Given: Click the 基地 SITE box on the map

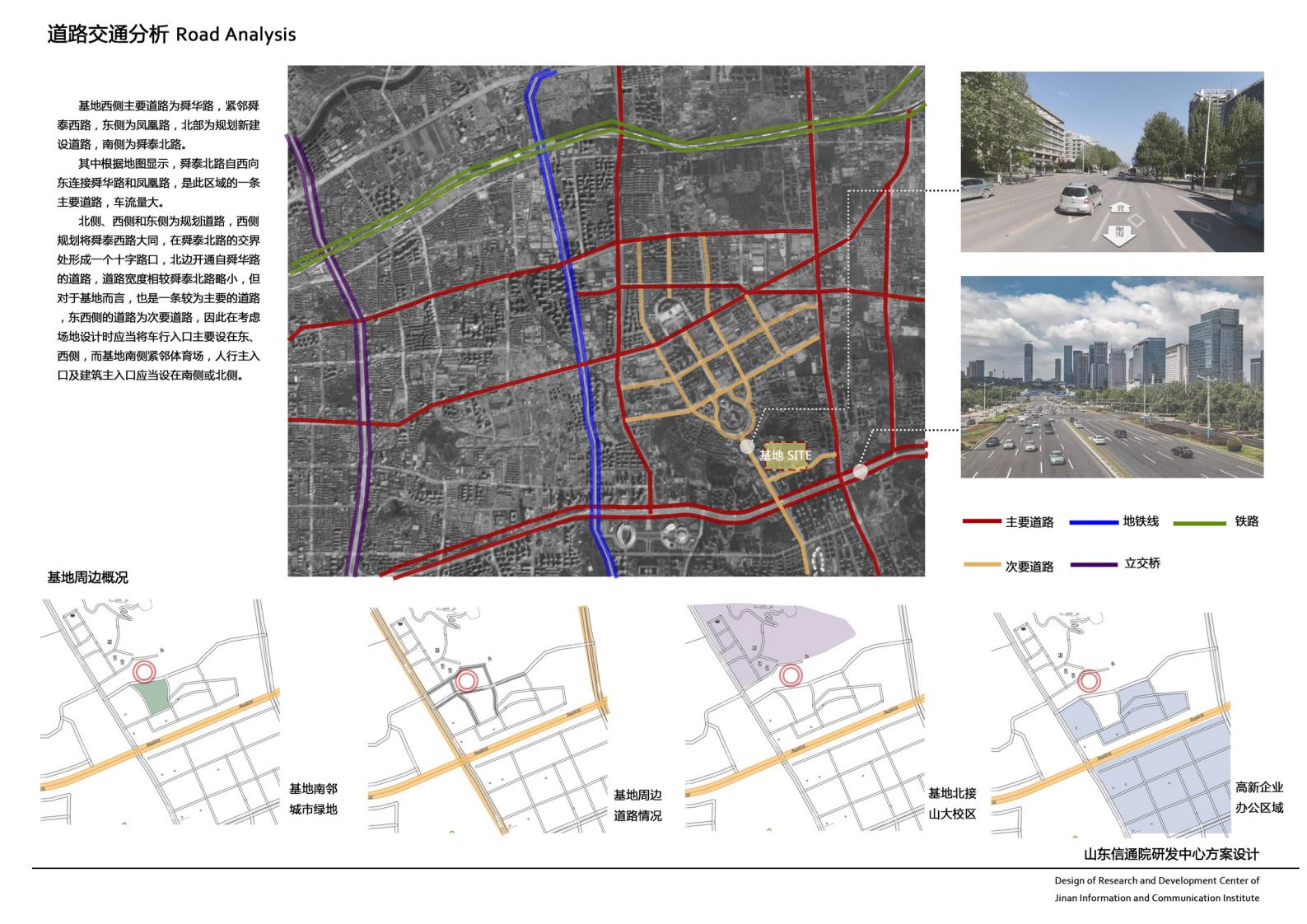Looking at the screenshot, I should (x=787, y=455).
